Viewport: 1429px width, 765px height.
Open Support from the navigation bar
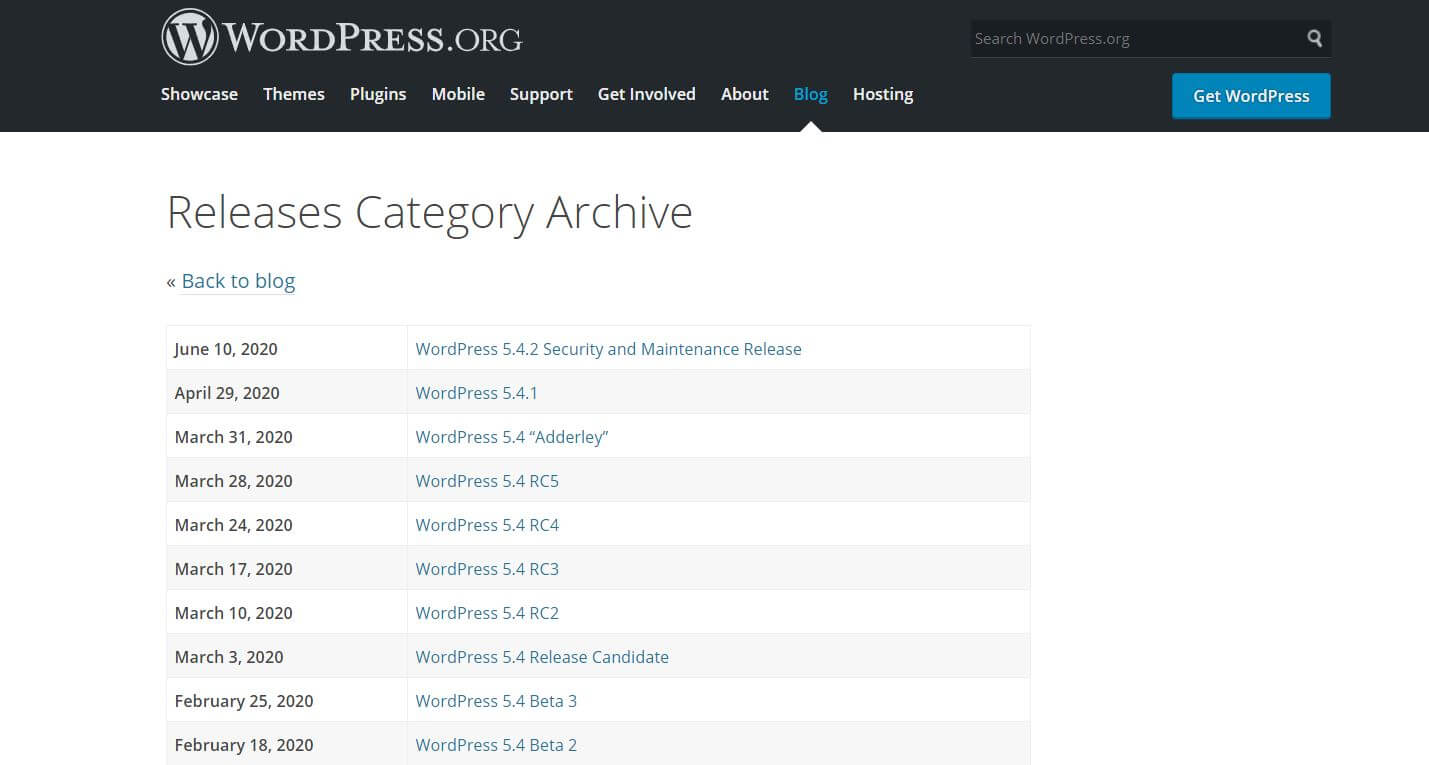541,94
